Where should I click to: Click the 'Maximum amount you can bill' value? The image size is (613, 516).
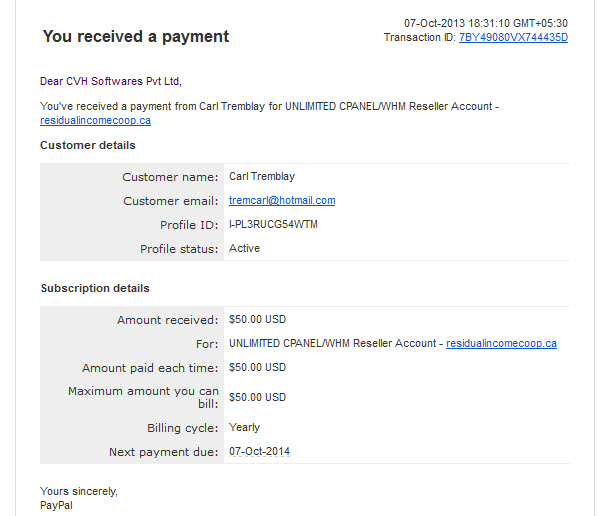point(257,397)
